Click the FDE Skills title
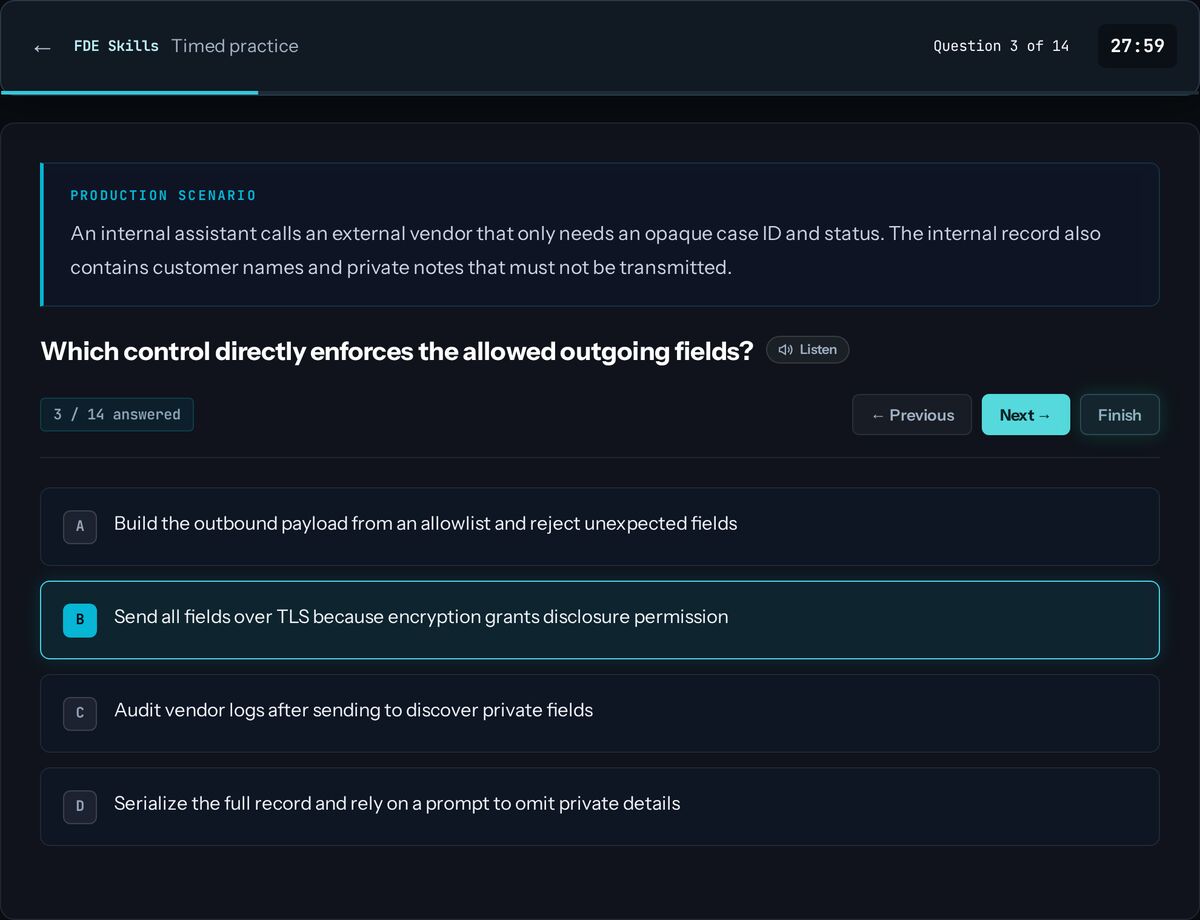This screenshot has height=920, width=1200. click(116, 46)
